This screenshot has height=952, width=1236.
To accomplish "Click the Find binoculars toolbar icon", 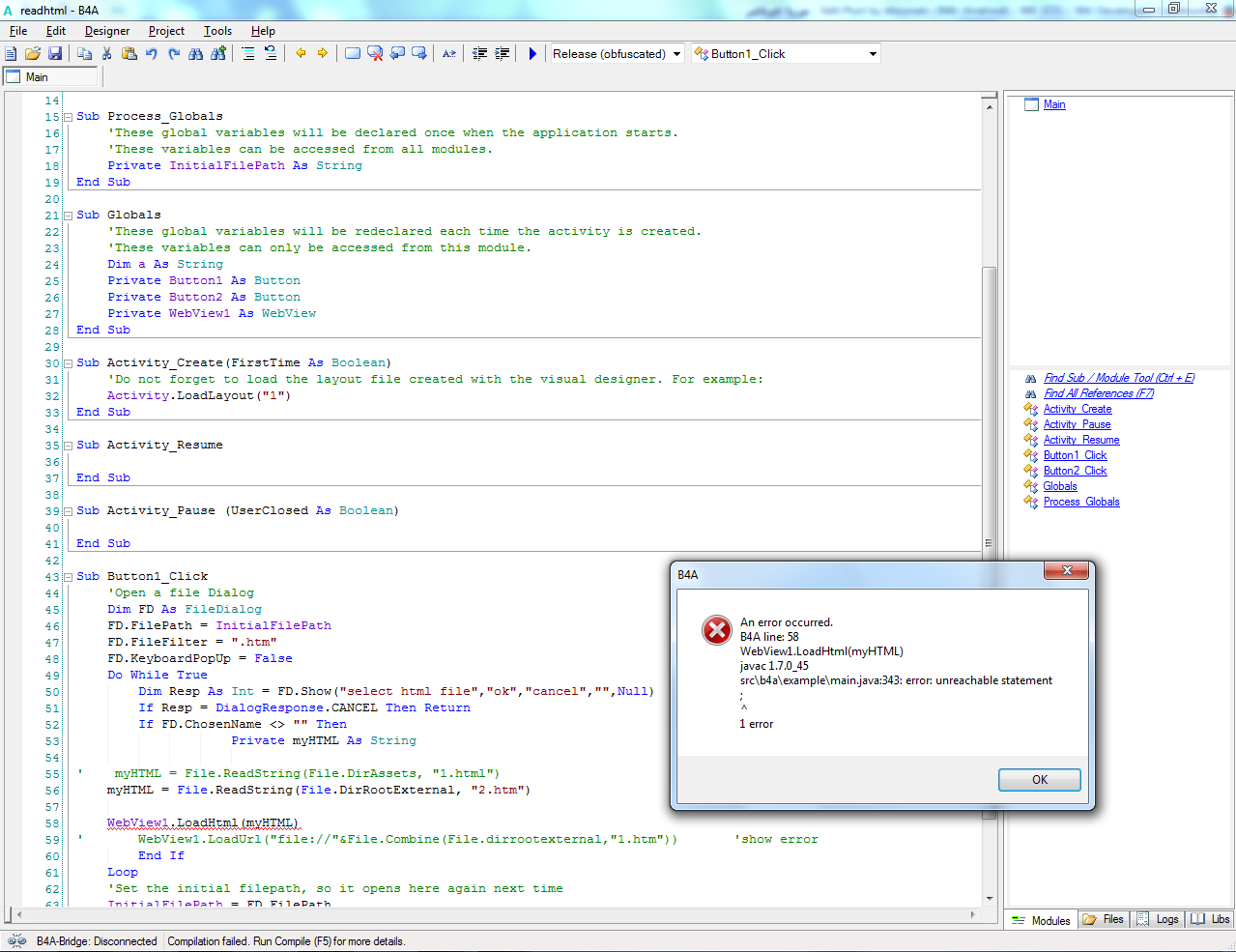I will 196,54.
